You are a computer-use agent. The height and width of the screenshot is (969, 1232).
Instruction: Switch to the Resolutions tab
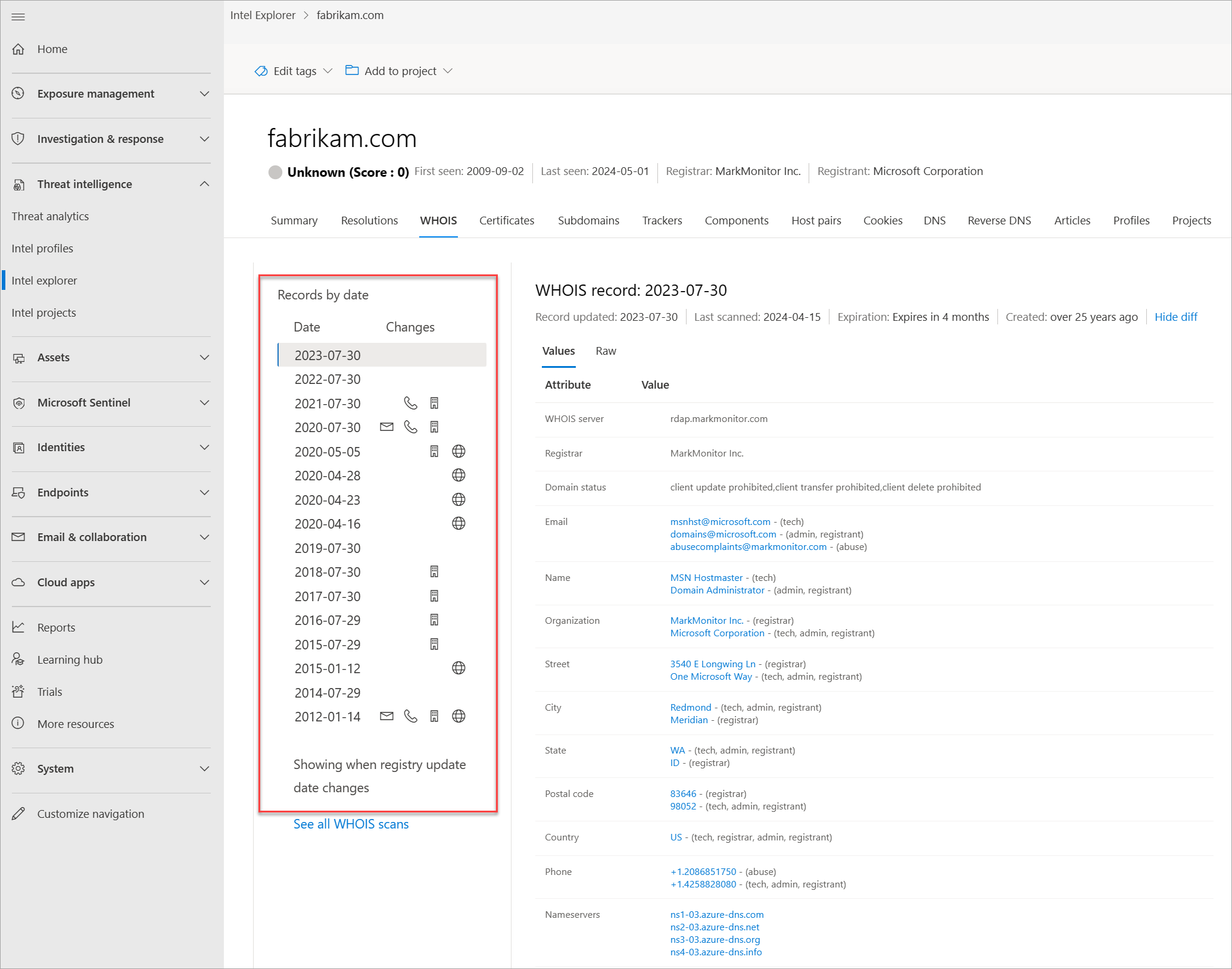coord(369,220)
